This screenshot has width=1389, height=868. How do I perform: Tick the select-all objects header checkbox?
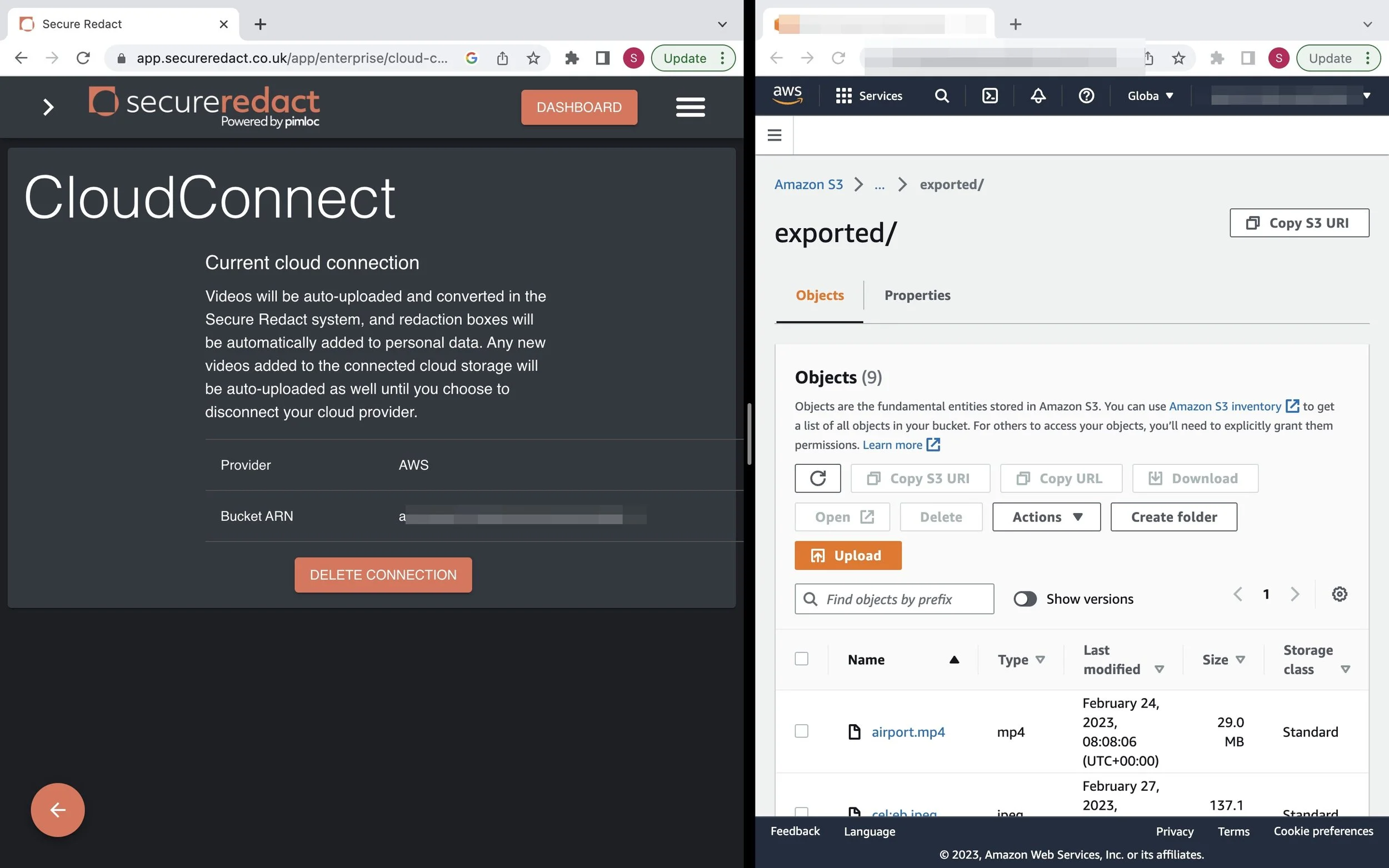pos(801,659)
